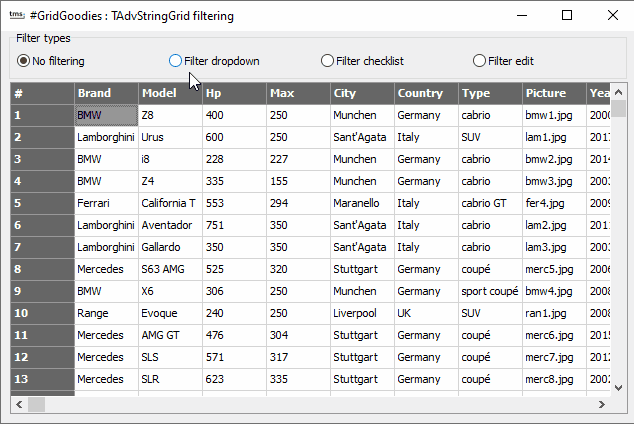
Task: Click the tms application icon in title bar
Action: point(17,15)
